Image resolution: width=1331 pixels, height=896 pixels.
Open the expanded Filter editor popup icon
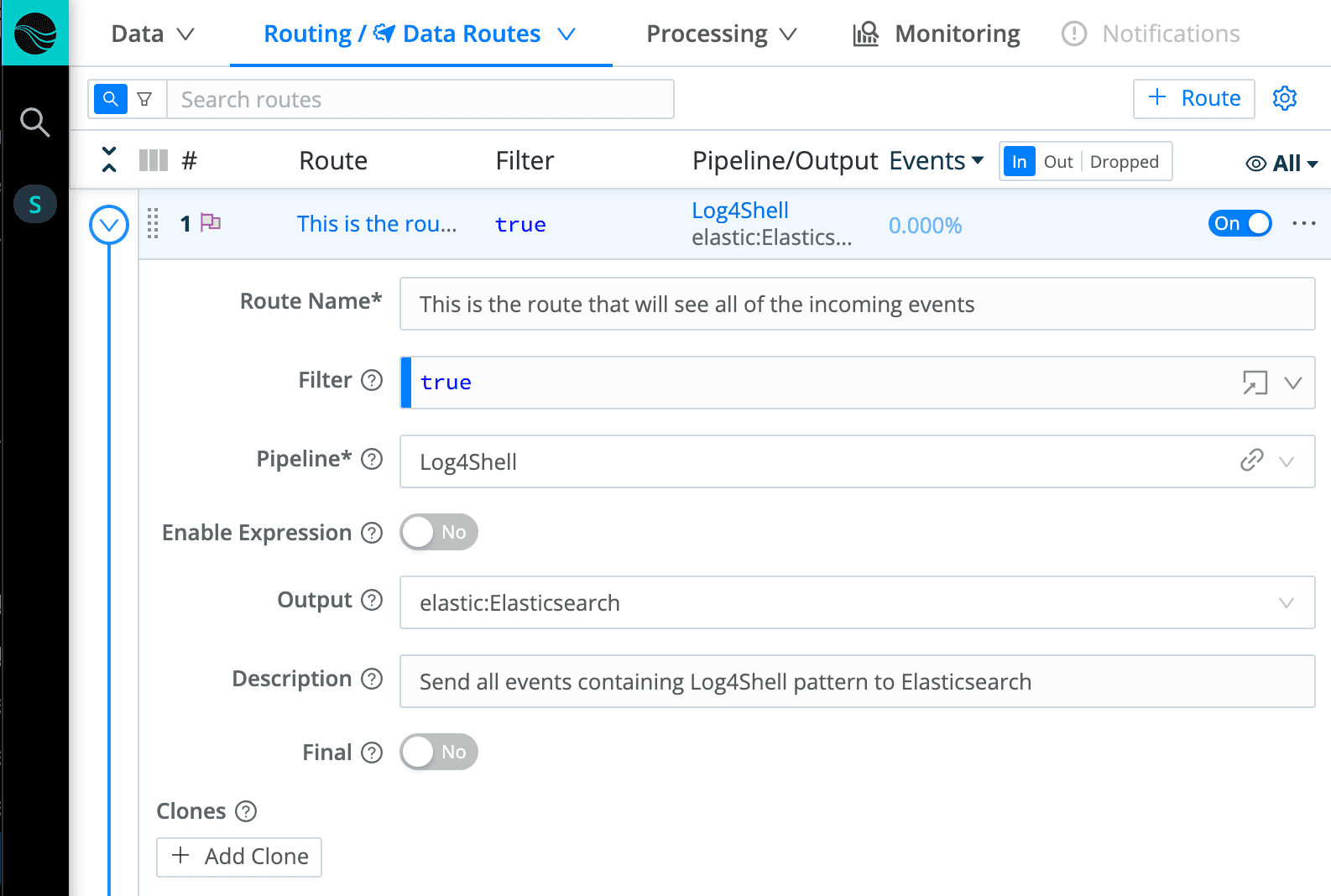1254,383
